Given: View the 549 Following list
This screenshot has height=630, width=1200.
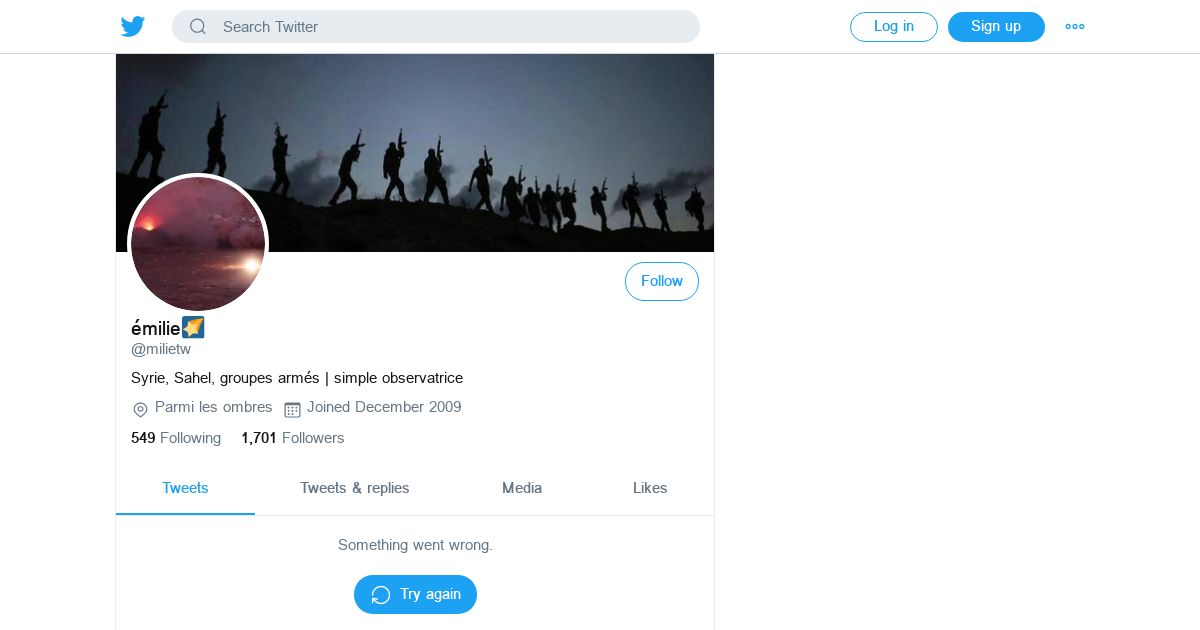Looking at the screenshot, I should click(x=176, y=438).
